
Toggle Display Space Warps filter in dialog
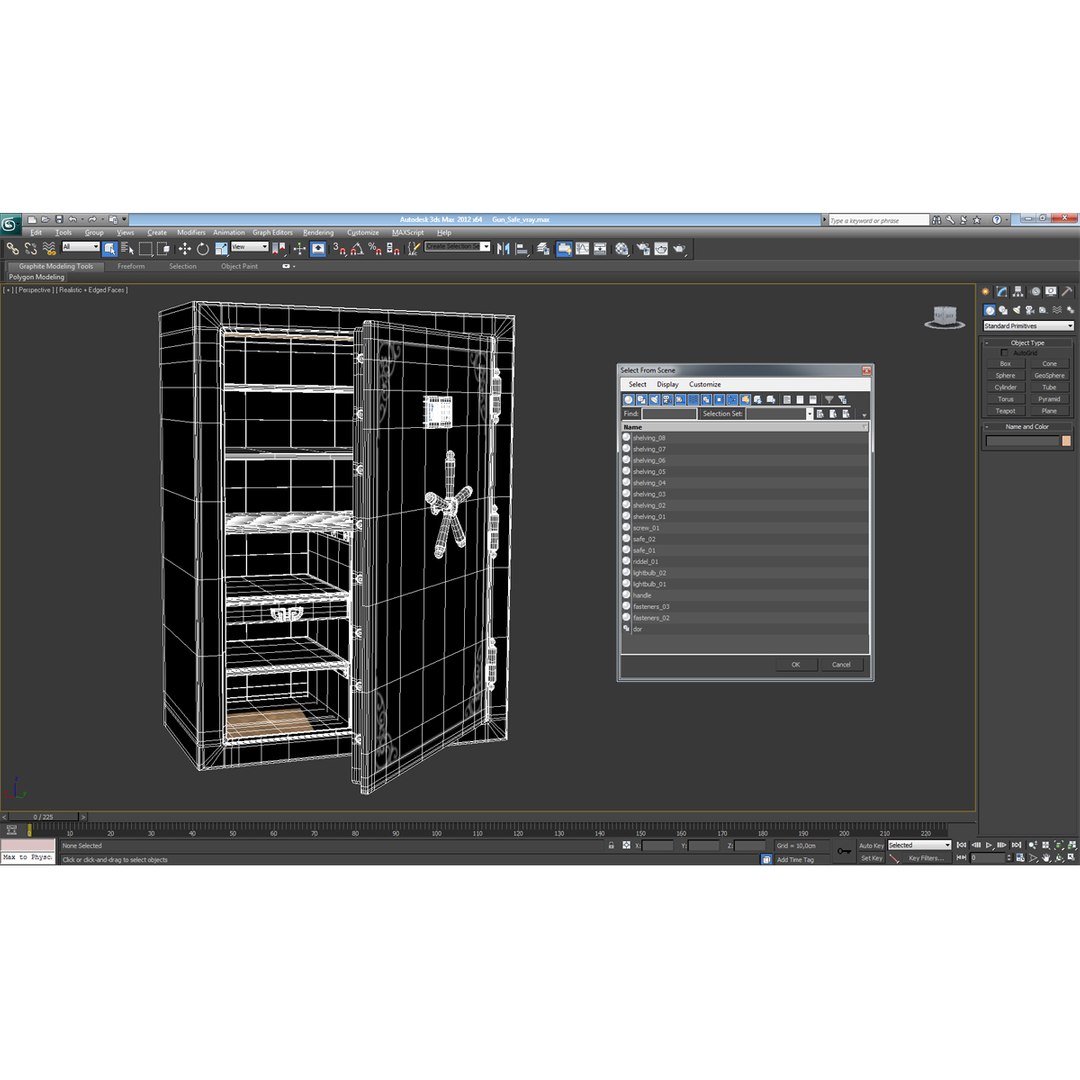693,399
